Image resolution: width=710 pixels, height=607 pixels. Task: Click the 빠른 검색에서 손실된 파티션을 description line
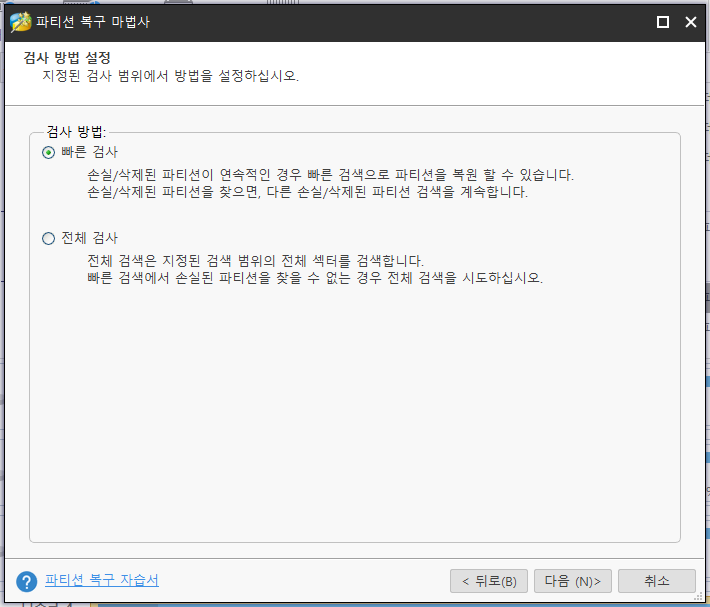[x=315, y=277]
